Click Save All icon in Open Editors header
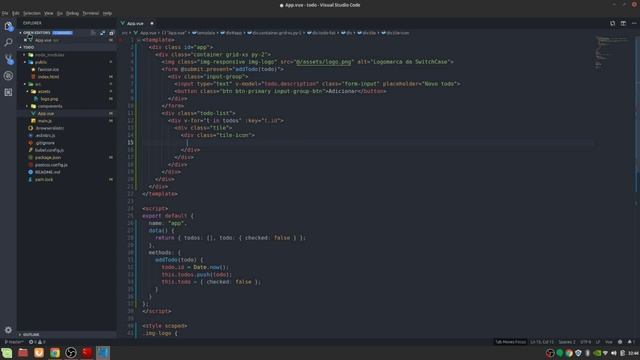Screen dimensions: 640x360 (102, 33)
